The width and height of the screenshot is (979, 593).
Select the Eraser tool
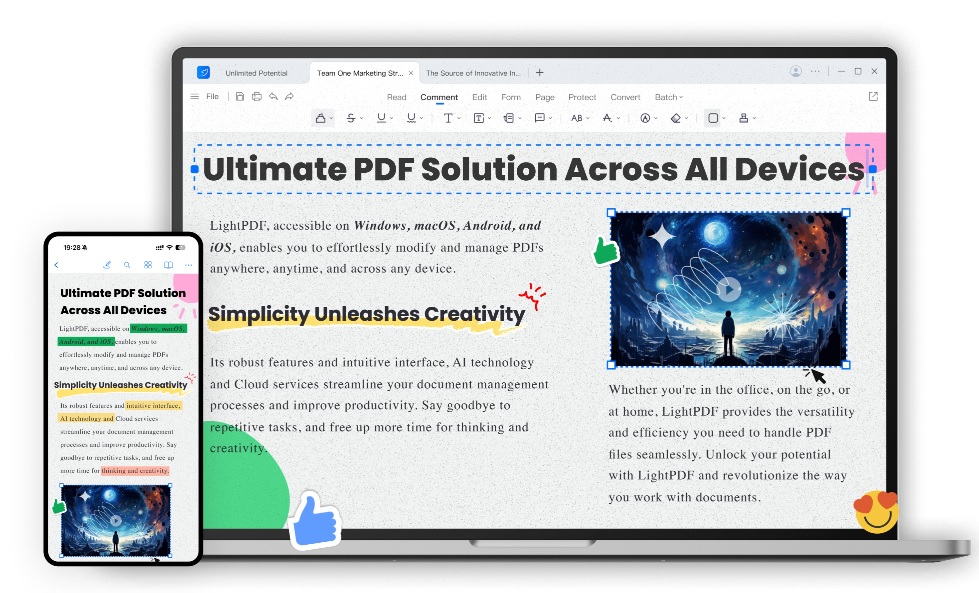pos(676,118)
